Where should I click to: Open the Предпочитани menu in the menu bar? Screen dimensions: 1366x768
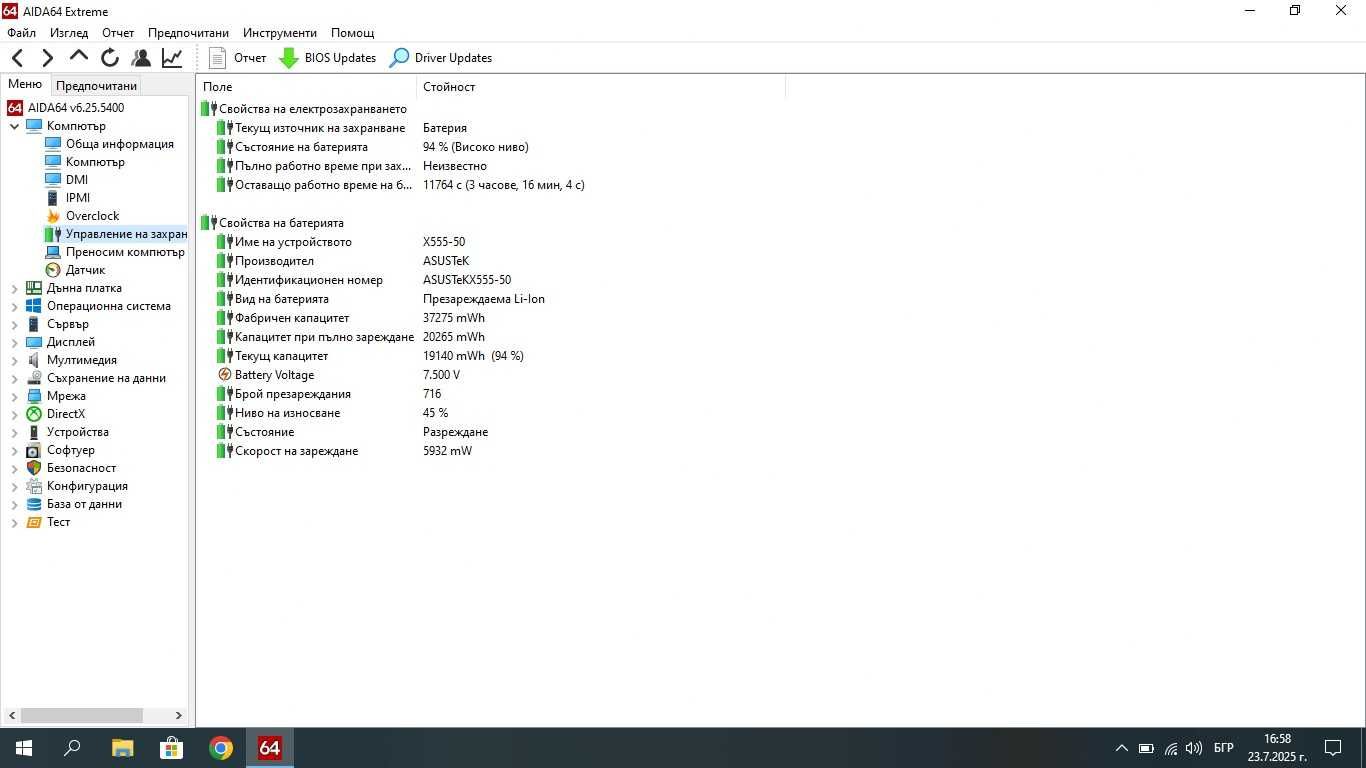point(188,33)
